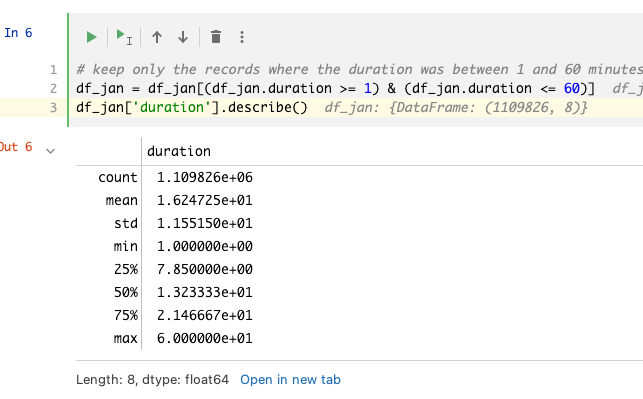Select the '50%' row label

click(126, 292)
